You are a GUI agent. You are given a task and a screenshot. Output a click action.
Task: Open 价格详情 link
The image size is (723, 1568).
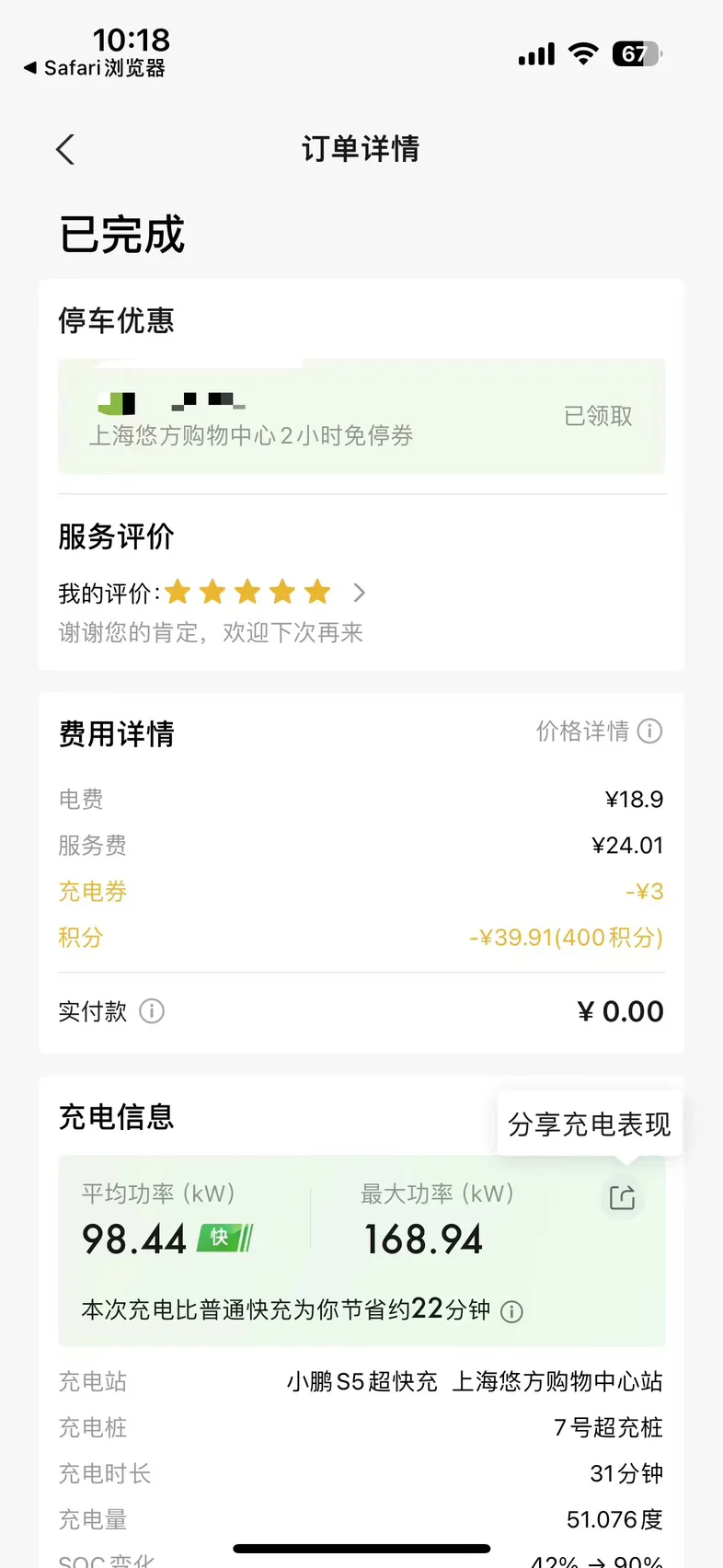(x=582, y=732)
